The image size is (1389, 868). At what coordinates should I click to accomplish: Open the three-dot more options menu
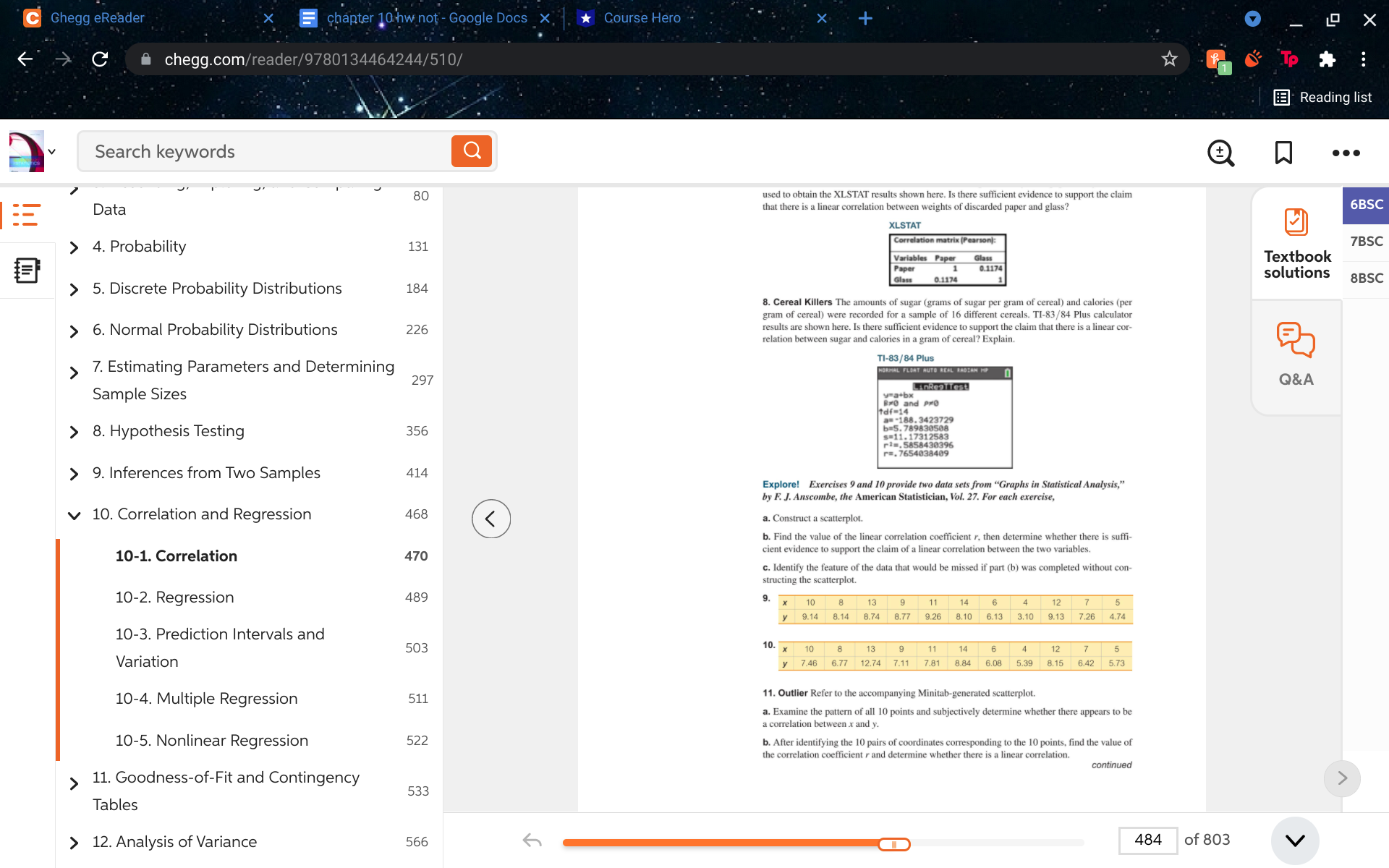(x=1346, y=153)
